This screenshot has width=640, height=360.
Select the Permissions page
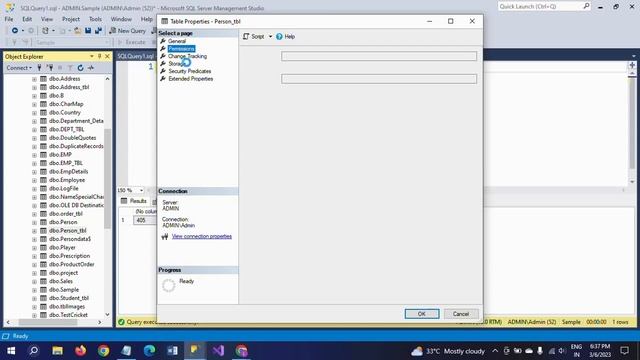181,49
